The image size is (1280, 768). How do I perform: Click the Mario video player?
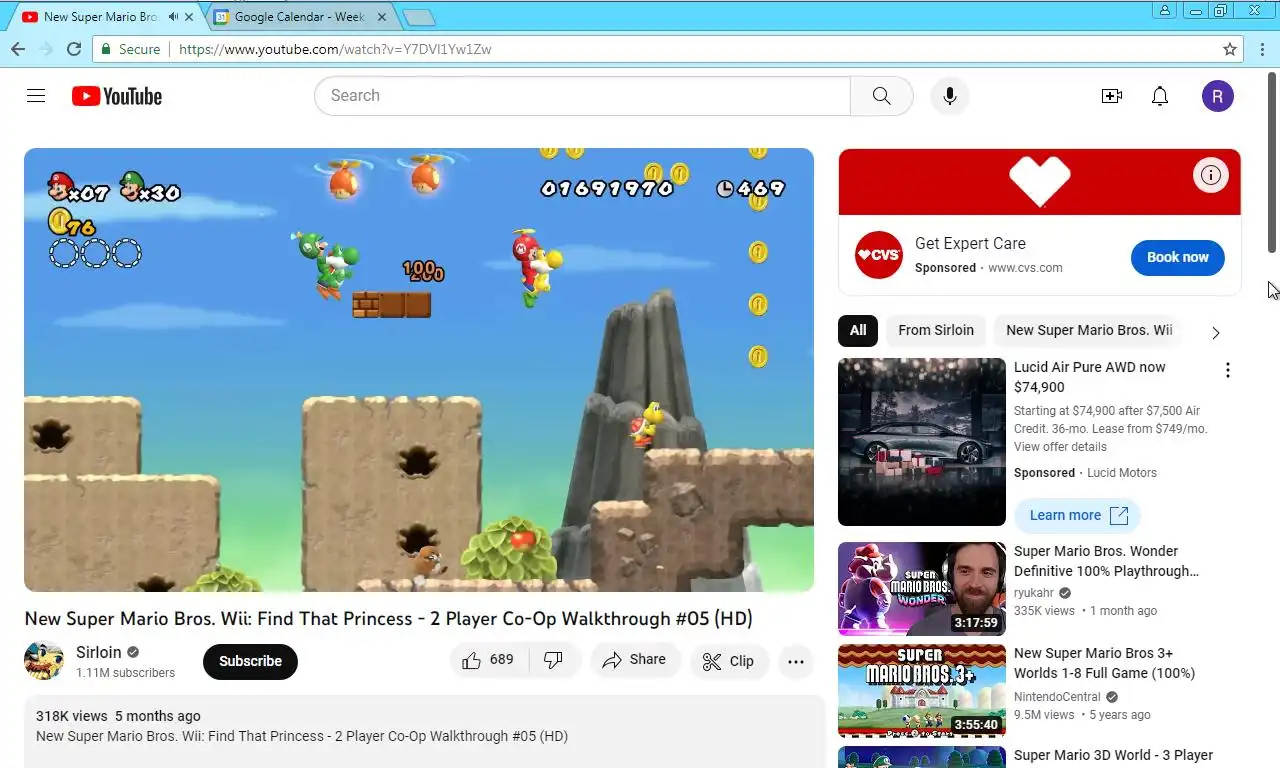coord(419,370)
